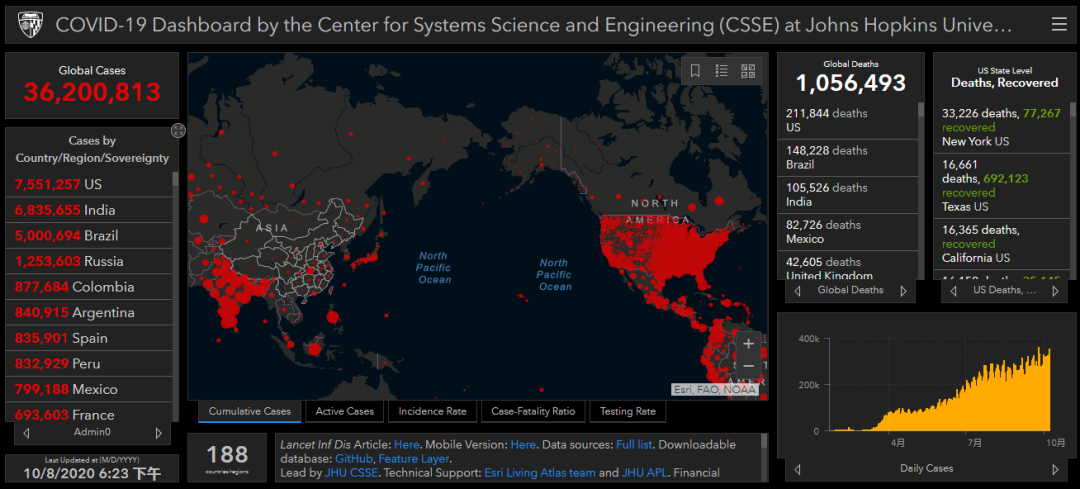This screenshot has height=489, width=1080.
Task: Select 211,844 deaths US entry
Action: 848,121
